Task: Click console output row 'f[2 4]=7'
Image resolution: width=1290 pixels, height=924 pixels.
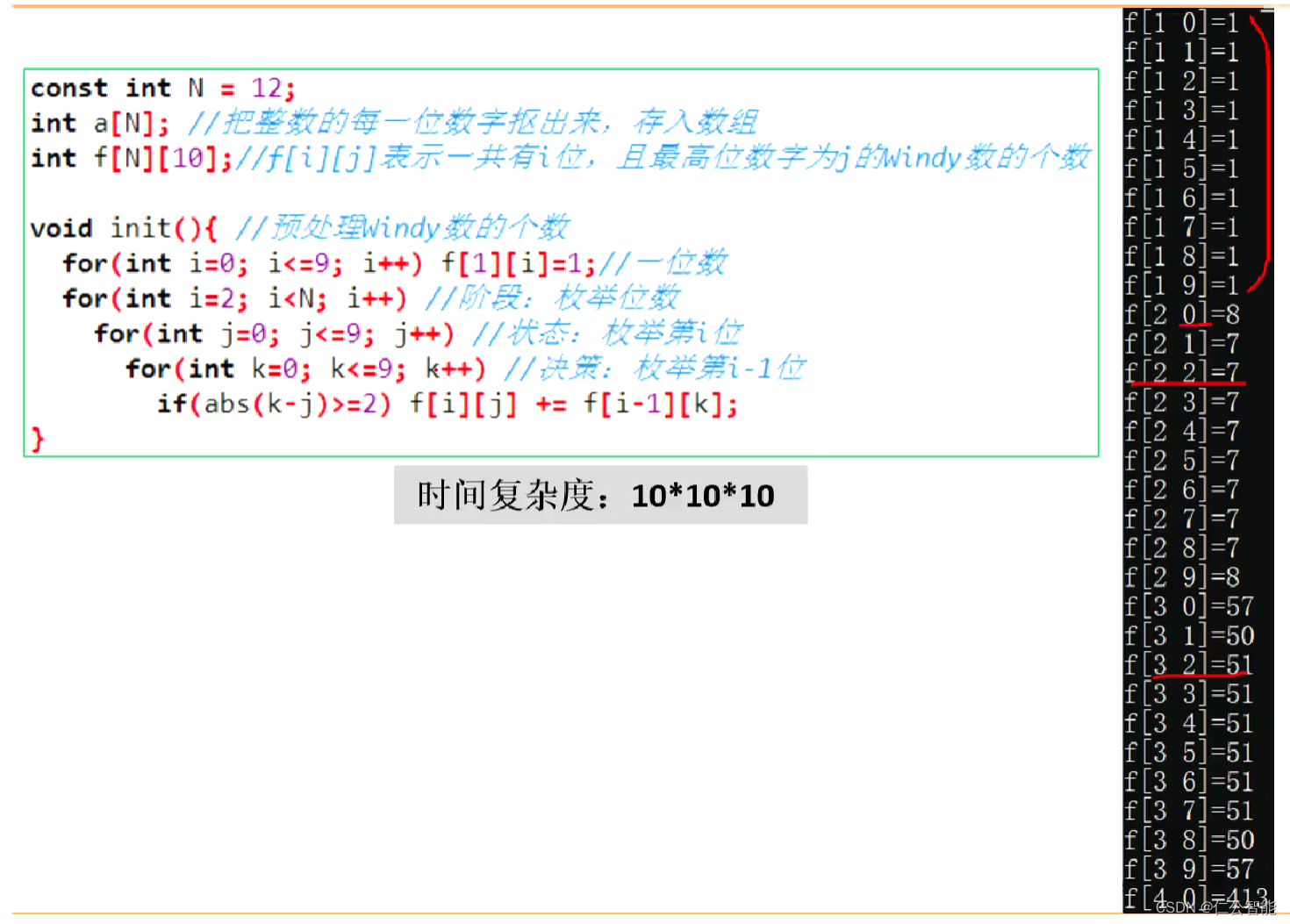Action: click(1182, 432)
